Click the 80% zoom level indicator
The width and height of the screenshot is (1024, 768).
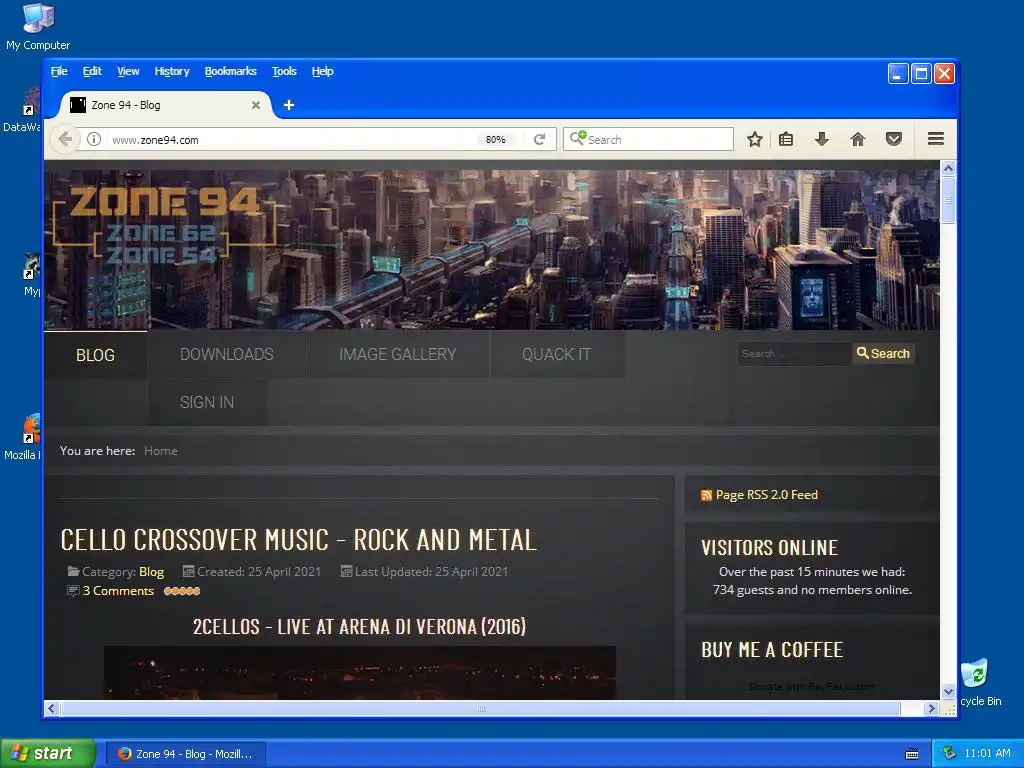(495, 140)
